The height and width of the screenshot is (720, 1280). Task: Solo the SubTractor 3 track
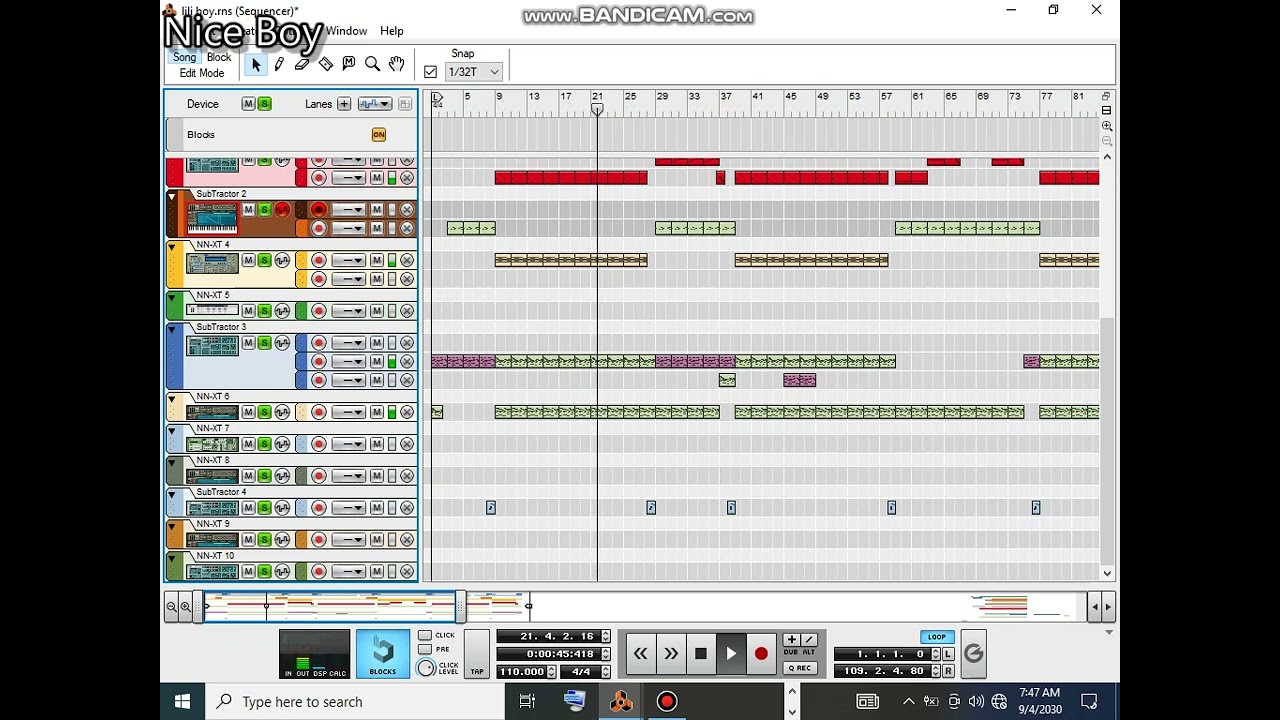click(264, 343)
